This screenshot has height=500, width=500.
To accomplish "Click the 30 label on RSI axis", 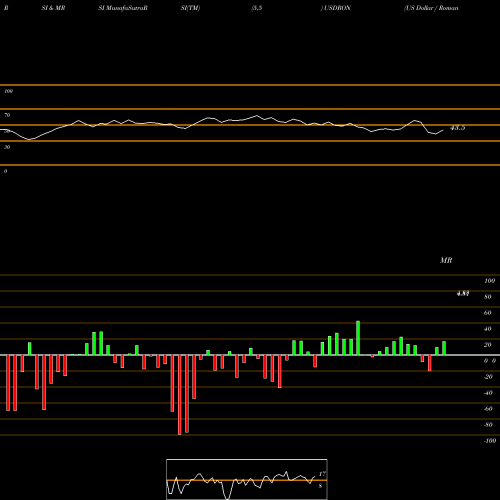I will [7, 147].
